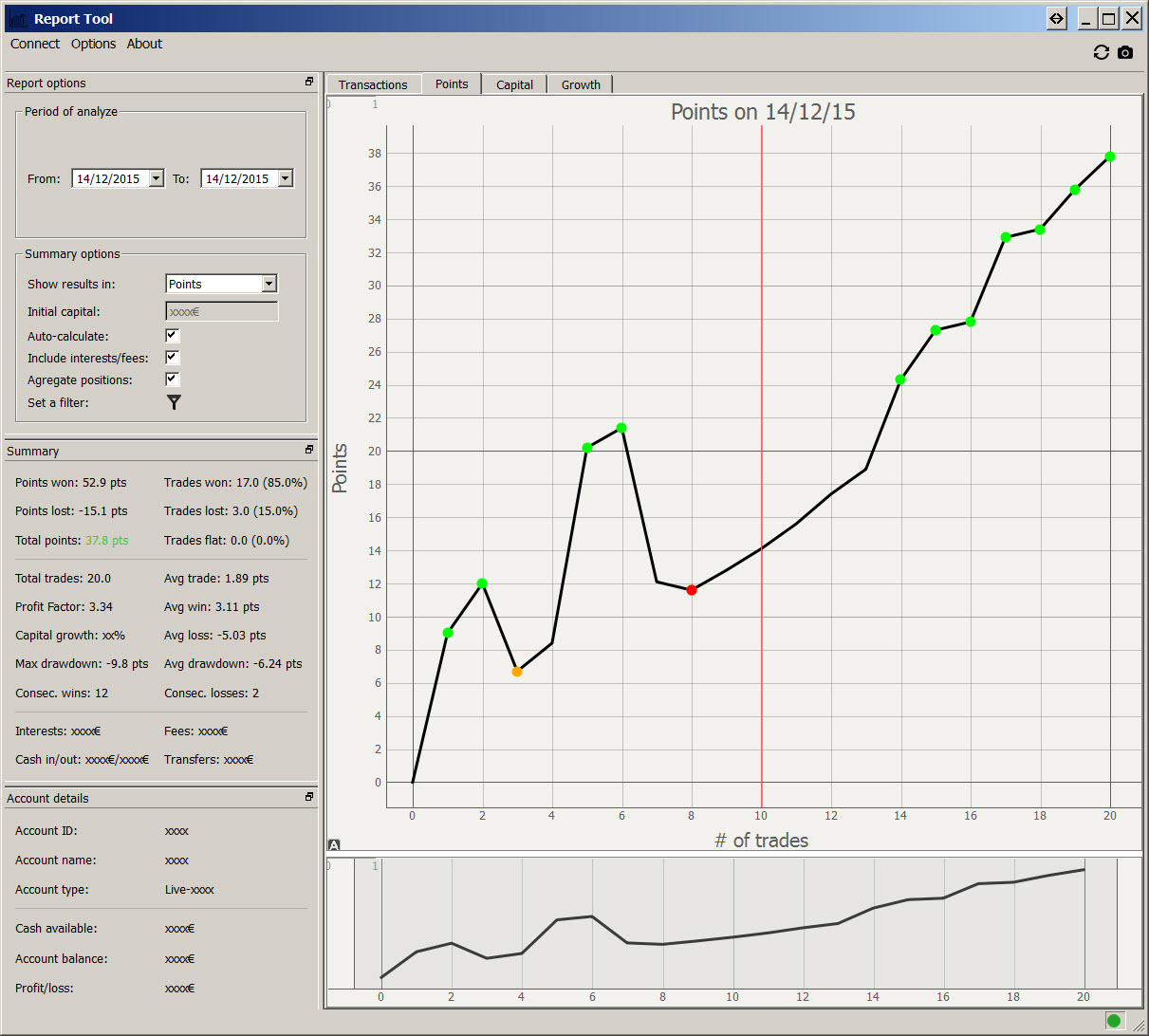Click the auto-scale 'A' icon under chart
The height and width of the screenshot is (1036, 1149).
click(x=334, y=844)
